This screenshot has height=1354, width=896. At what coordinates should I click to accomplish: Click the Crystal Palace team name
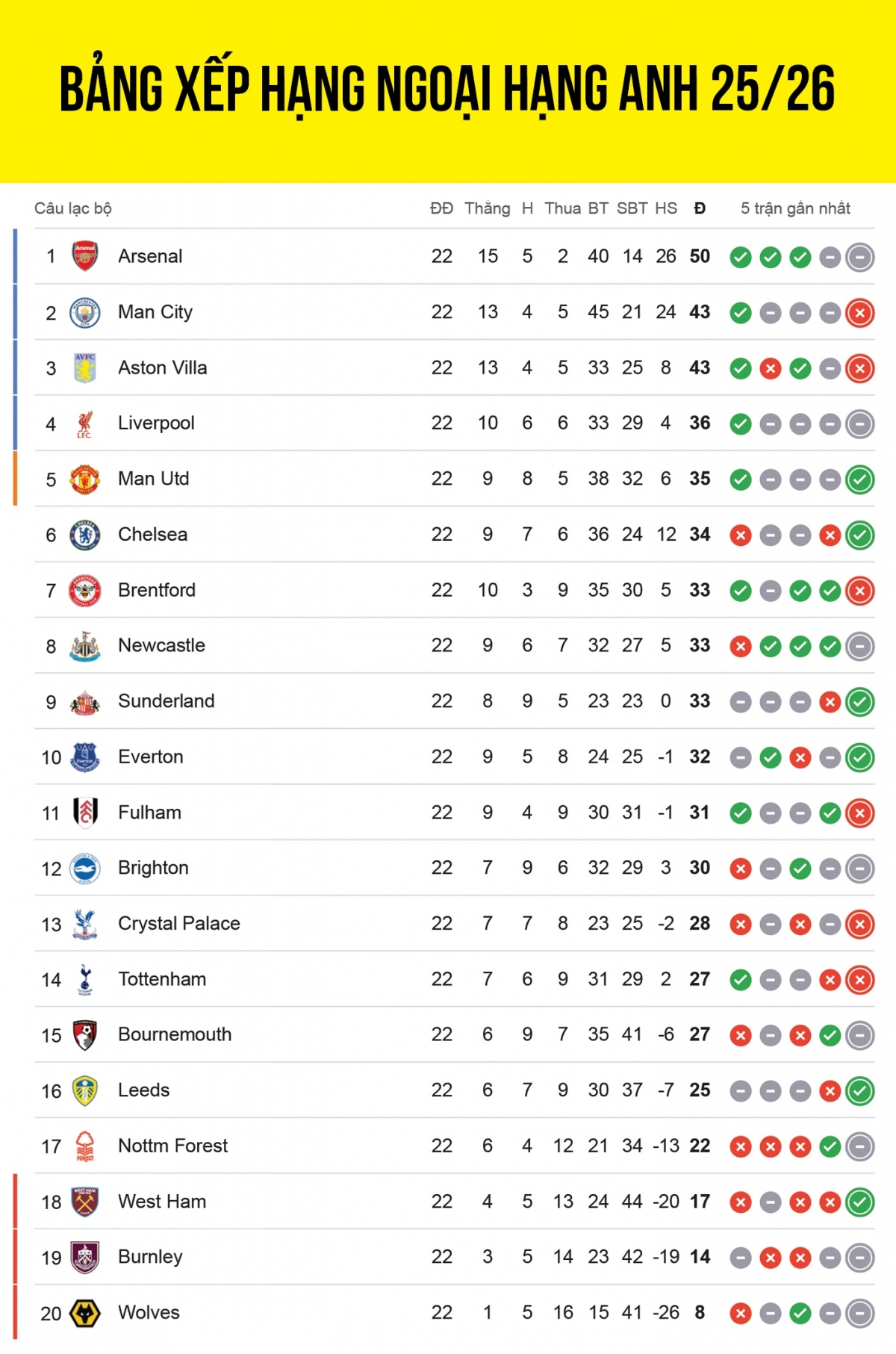(x=179, y=924)
